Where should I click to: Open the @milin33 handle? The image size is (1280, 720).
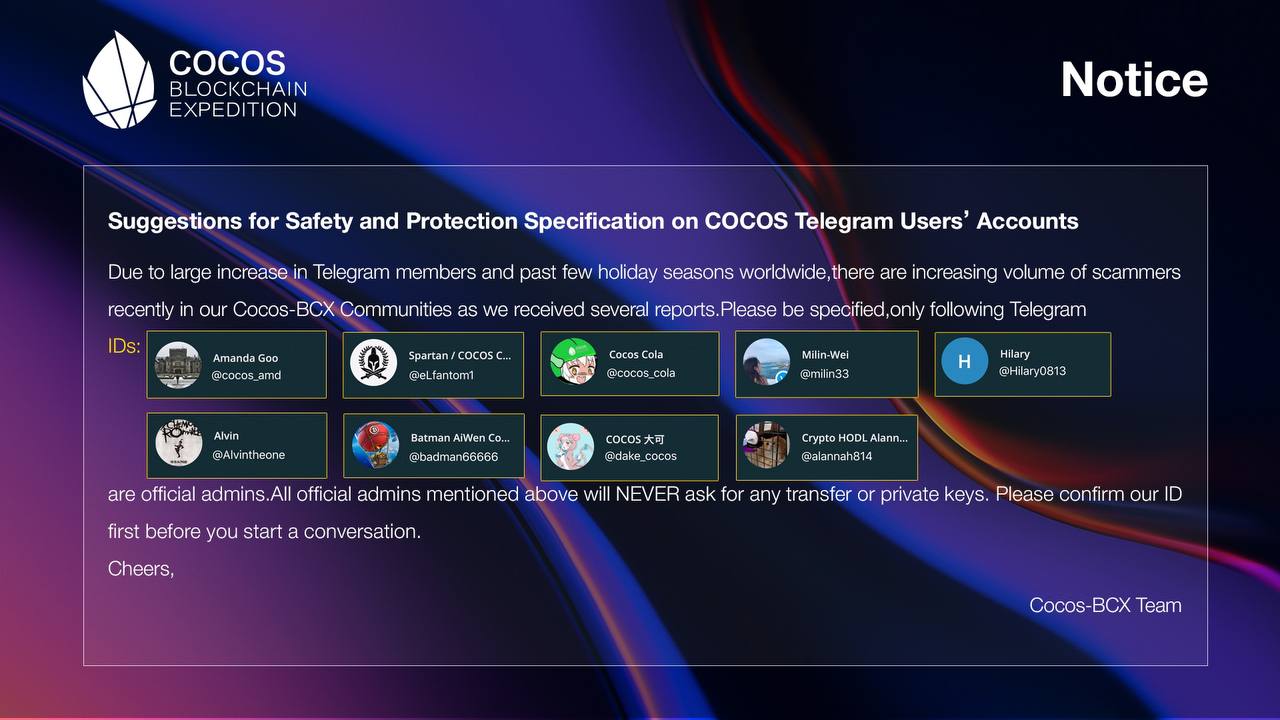coord(824,374)
